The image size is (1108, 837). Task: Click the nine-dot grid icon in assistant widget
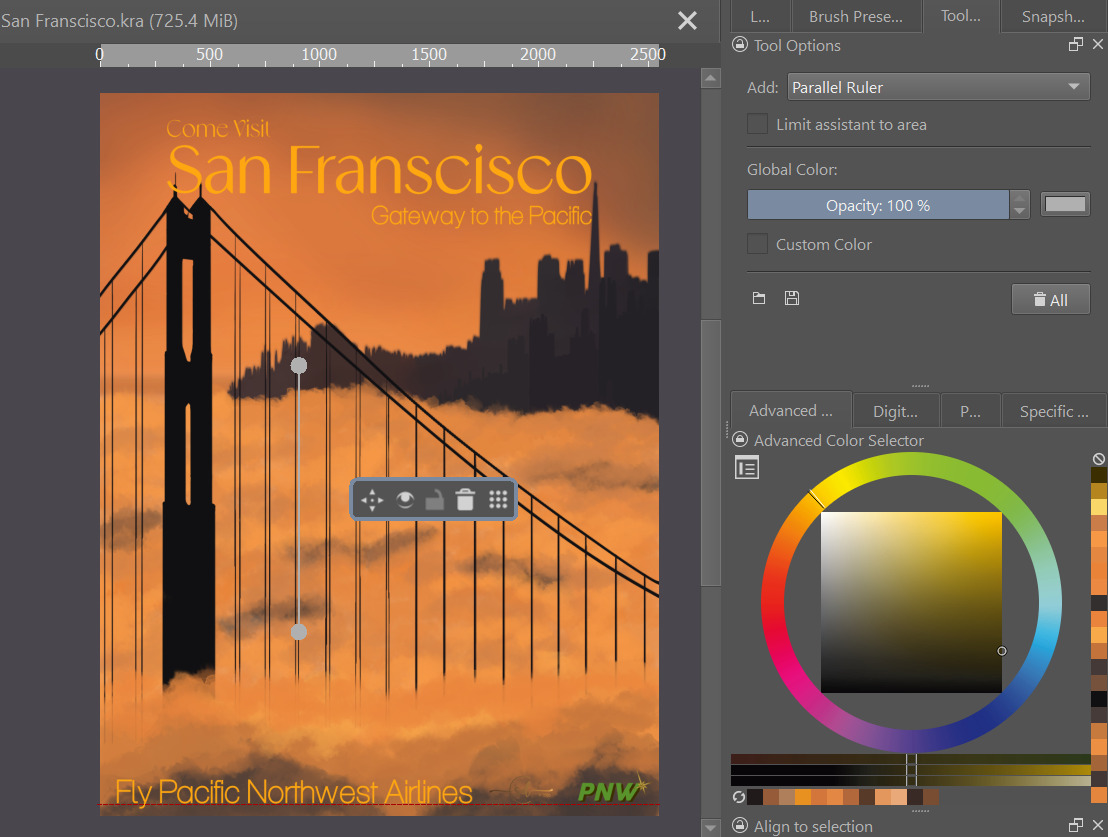(x=498, y=500)
